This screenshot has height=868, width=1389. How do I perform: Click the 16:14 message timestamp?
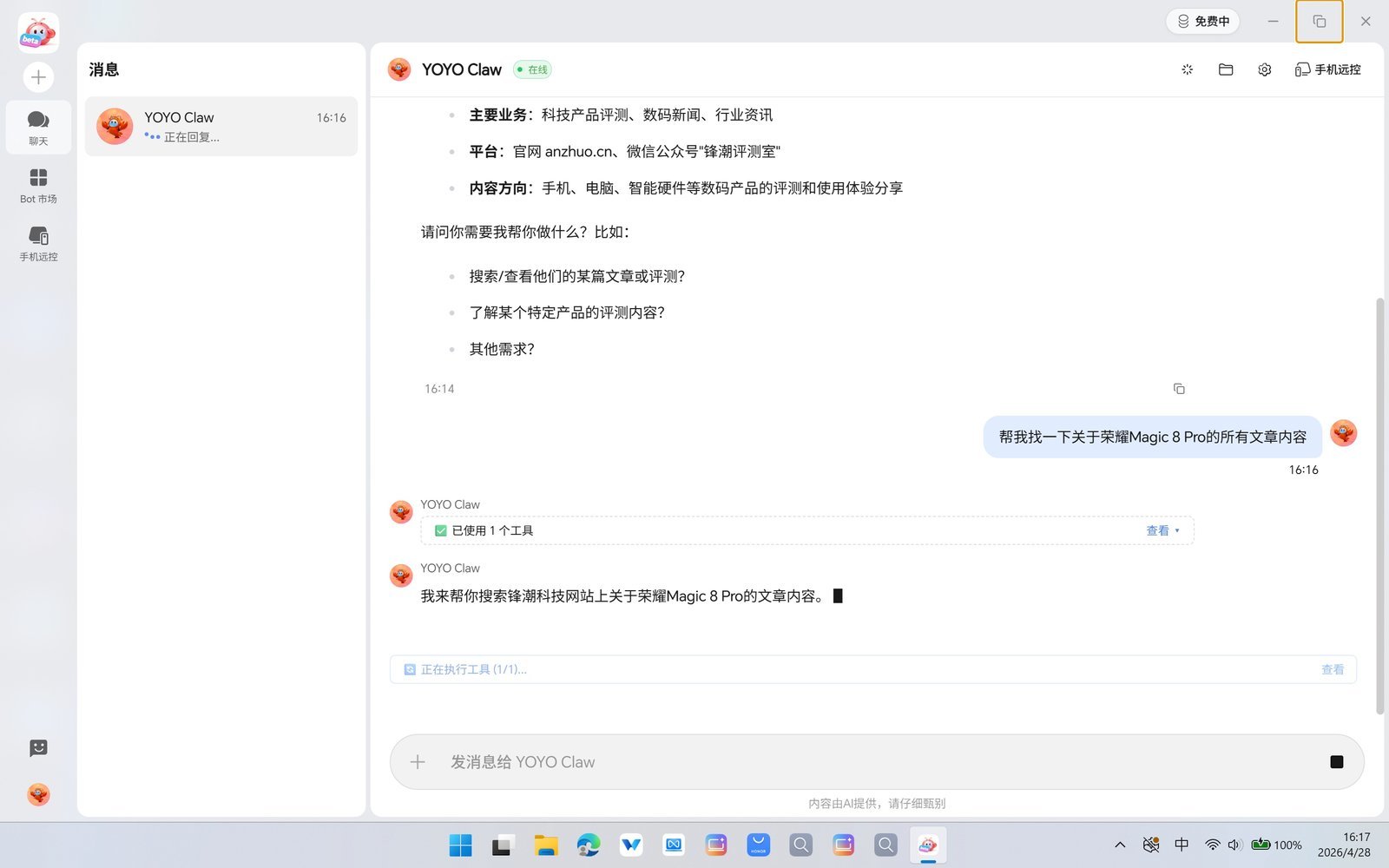click(x=439, y=389)
